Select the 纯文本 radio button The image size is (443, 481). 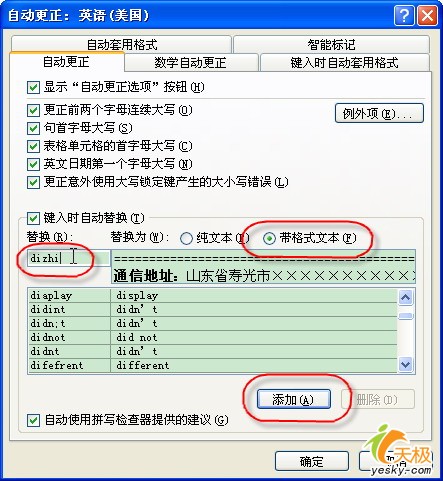[186, 238]
